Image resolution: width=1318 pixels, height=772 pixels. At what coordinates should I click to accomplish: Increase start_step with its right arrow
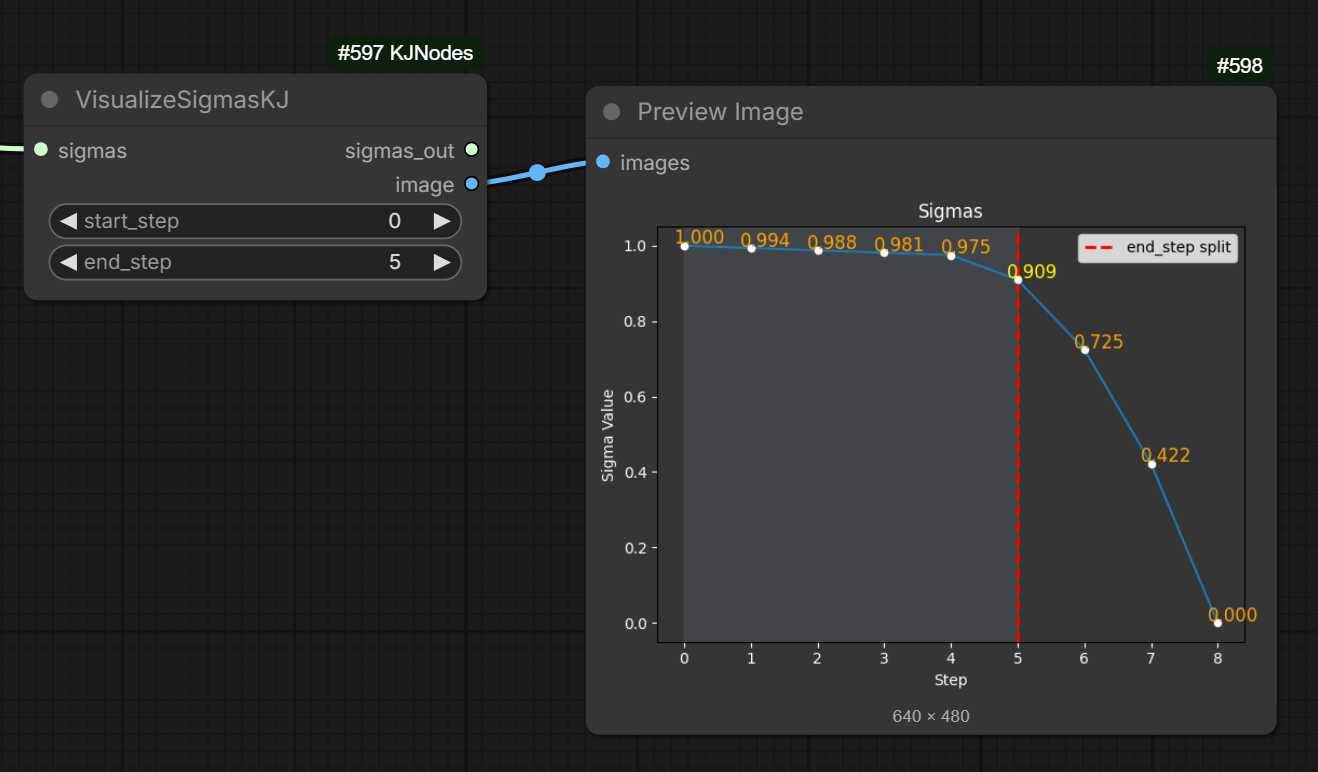[x=442, y=221]
